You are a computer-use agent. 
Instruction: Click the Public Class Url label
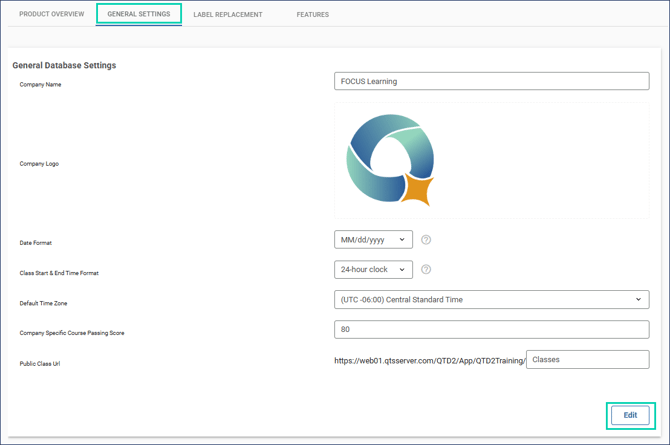40,363
